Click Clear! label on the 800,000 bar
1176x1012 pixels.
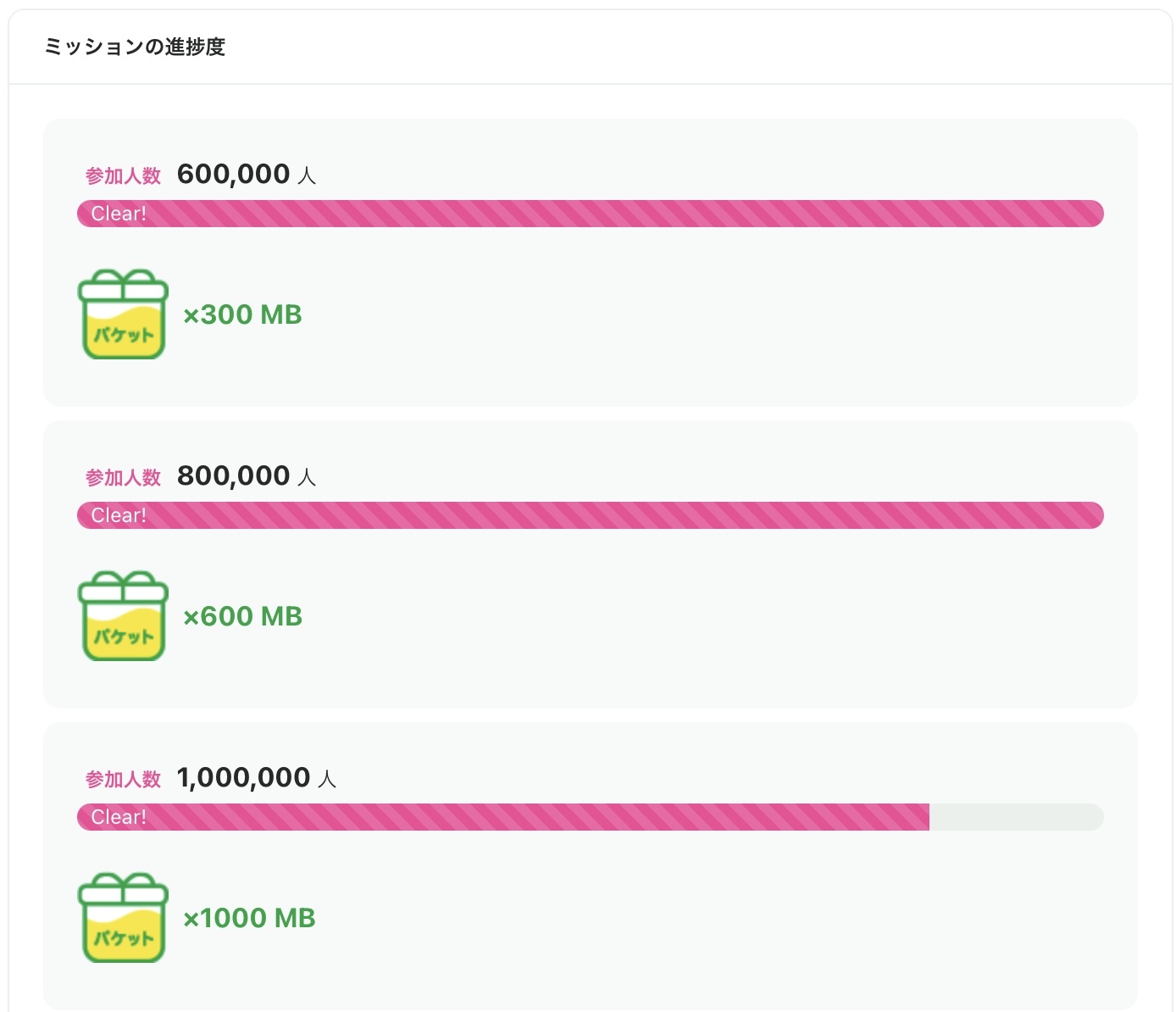119,515
